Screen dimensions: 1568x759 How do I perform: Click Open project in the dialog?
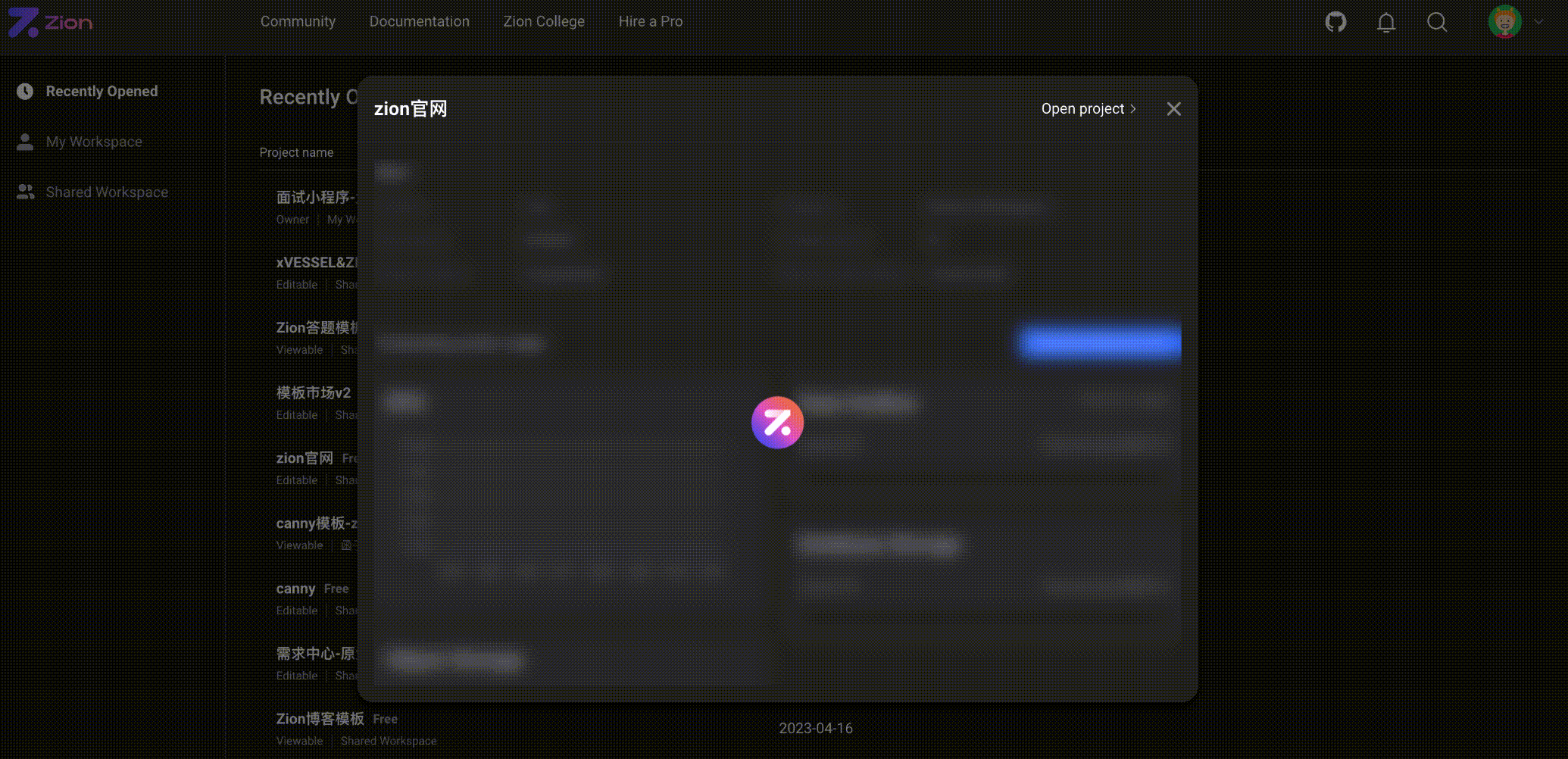(x=1089, y=108)
